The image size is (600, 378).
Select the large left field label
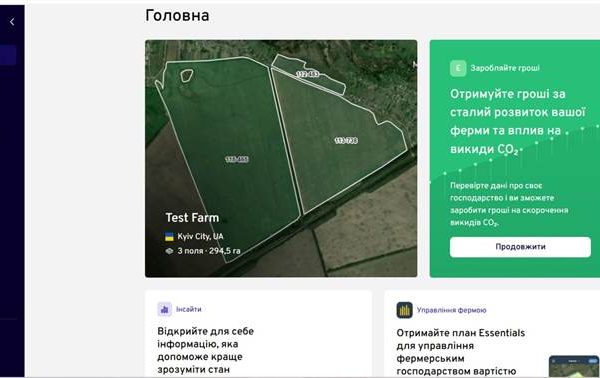point(237,159)
